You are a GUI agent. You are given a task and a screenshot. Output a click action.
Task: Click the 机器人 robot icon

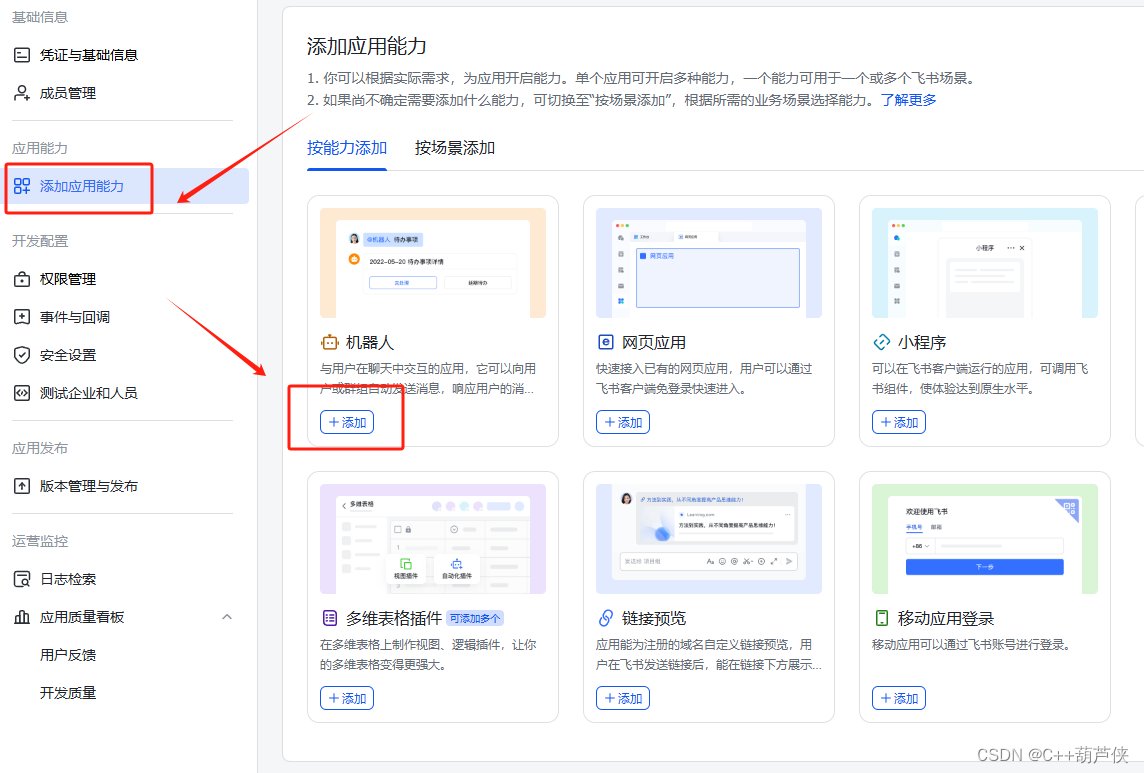[330, 342]
